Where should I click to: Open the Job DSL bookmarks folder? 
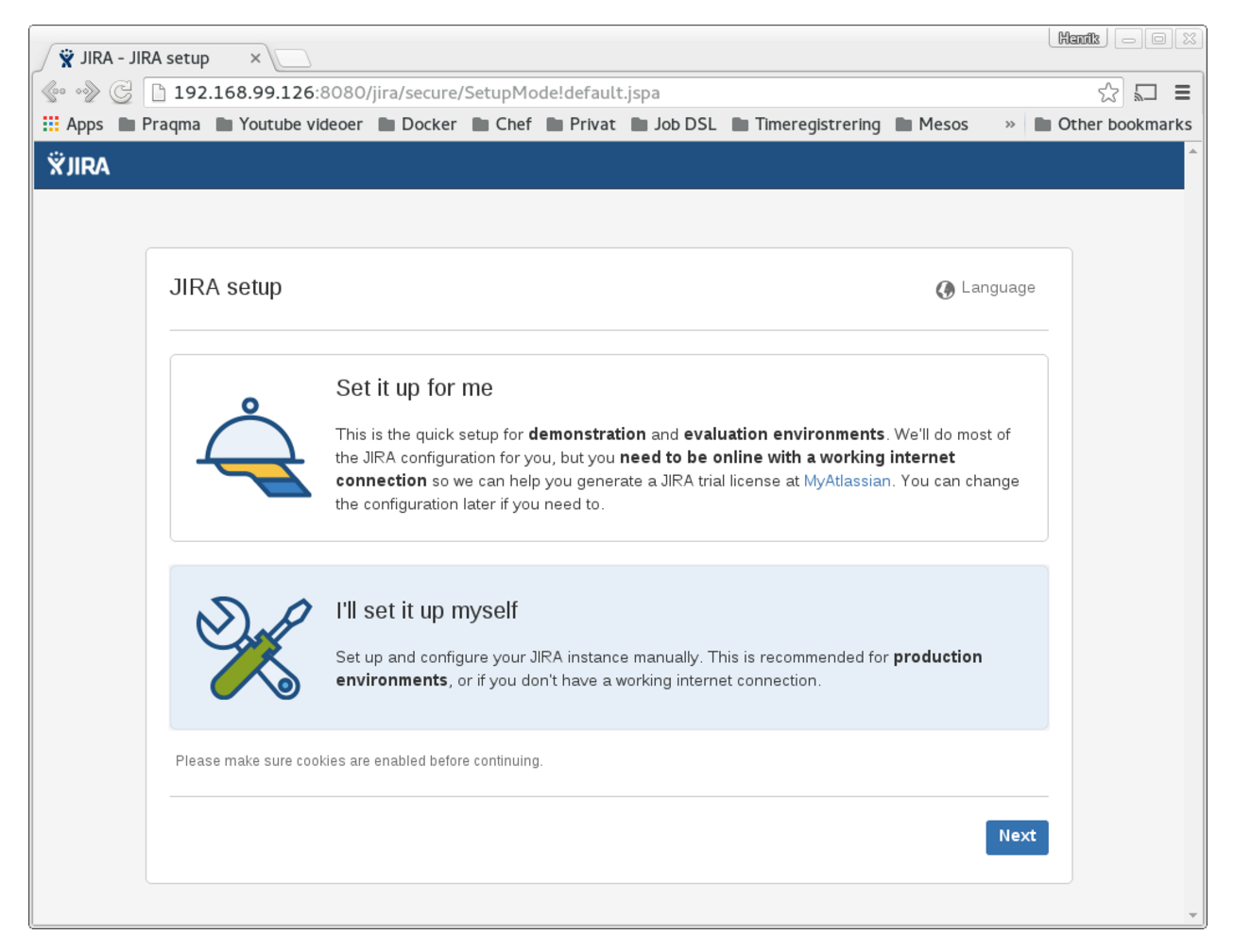[x=674, y=125]
